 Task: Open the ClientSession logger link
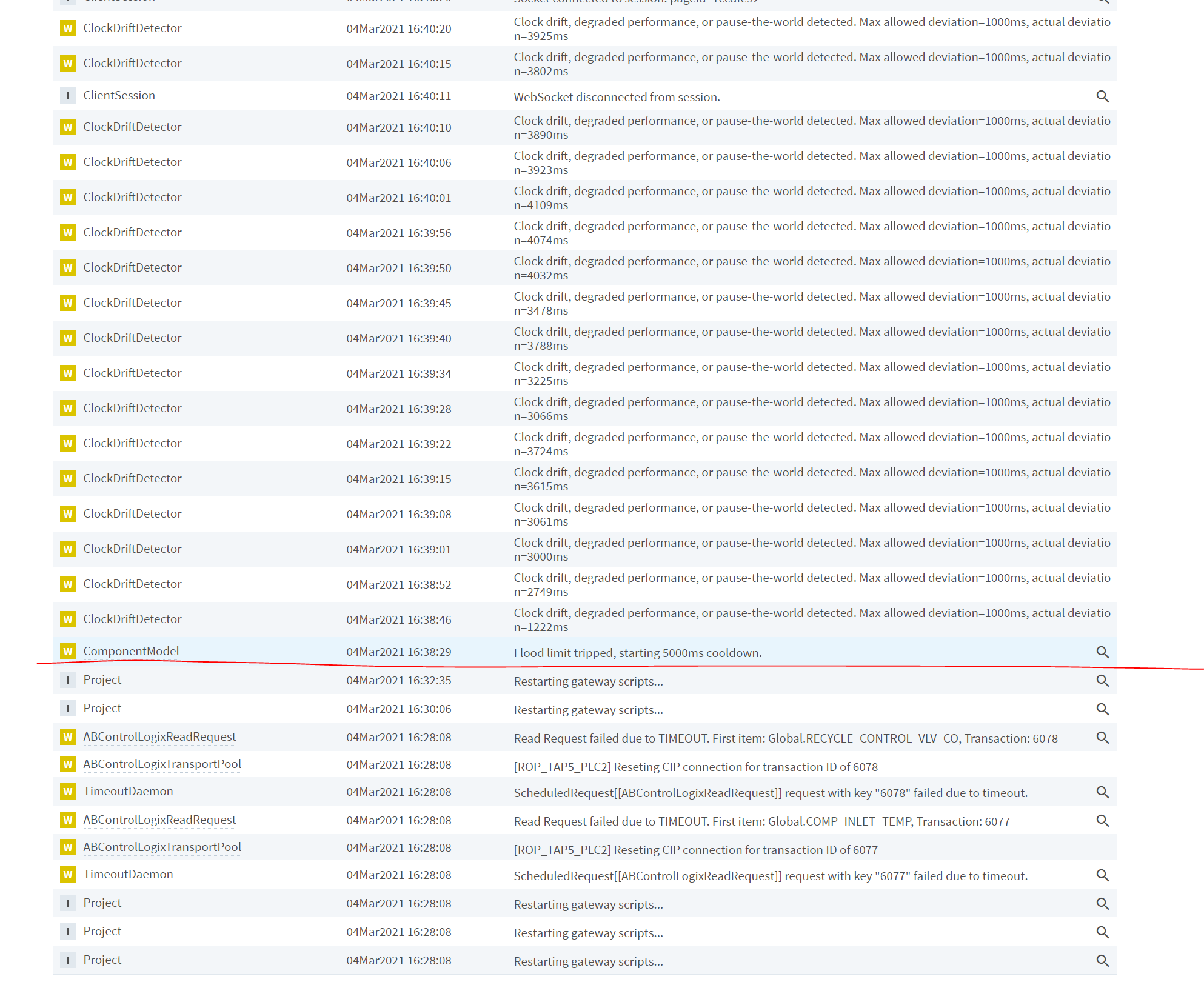pos(119,95)
